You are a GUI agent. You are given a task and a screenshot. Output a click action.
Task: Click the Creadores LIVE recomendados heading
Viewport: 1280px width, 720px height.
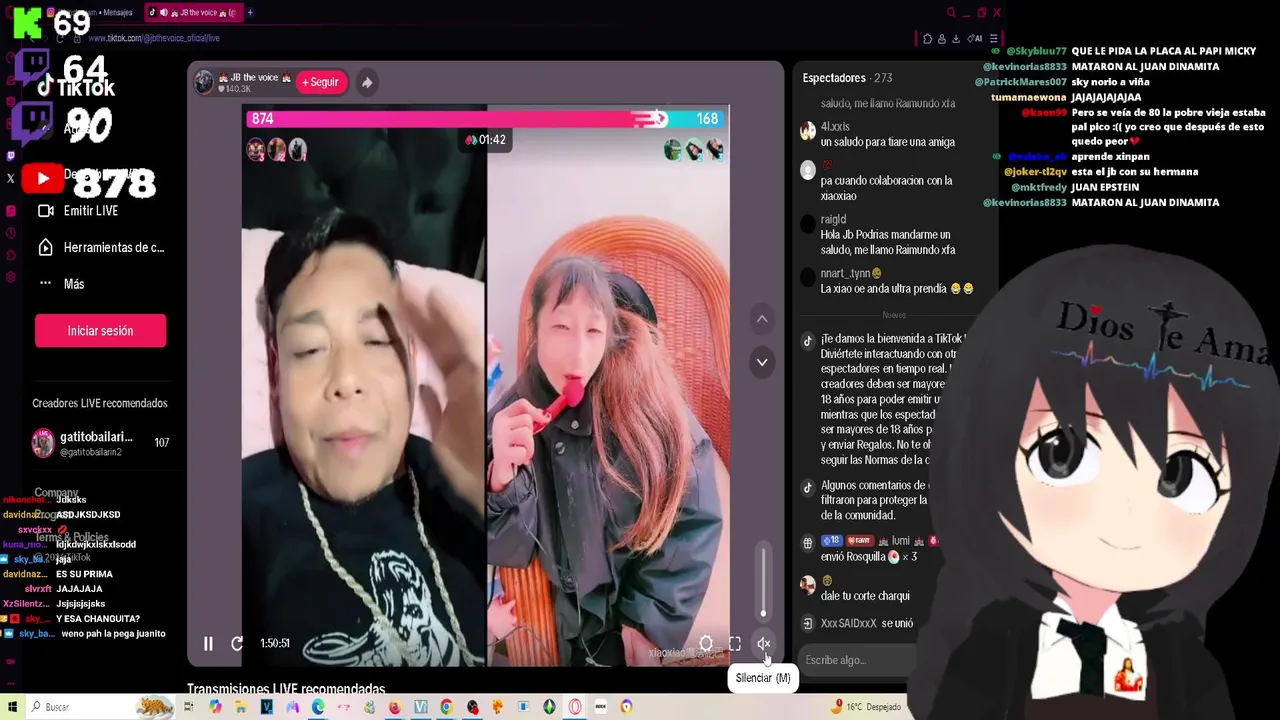click(100, 403)
